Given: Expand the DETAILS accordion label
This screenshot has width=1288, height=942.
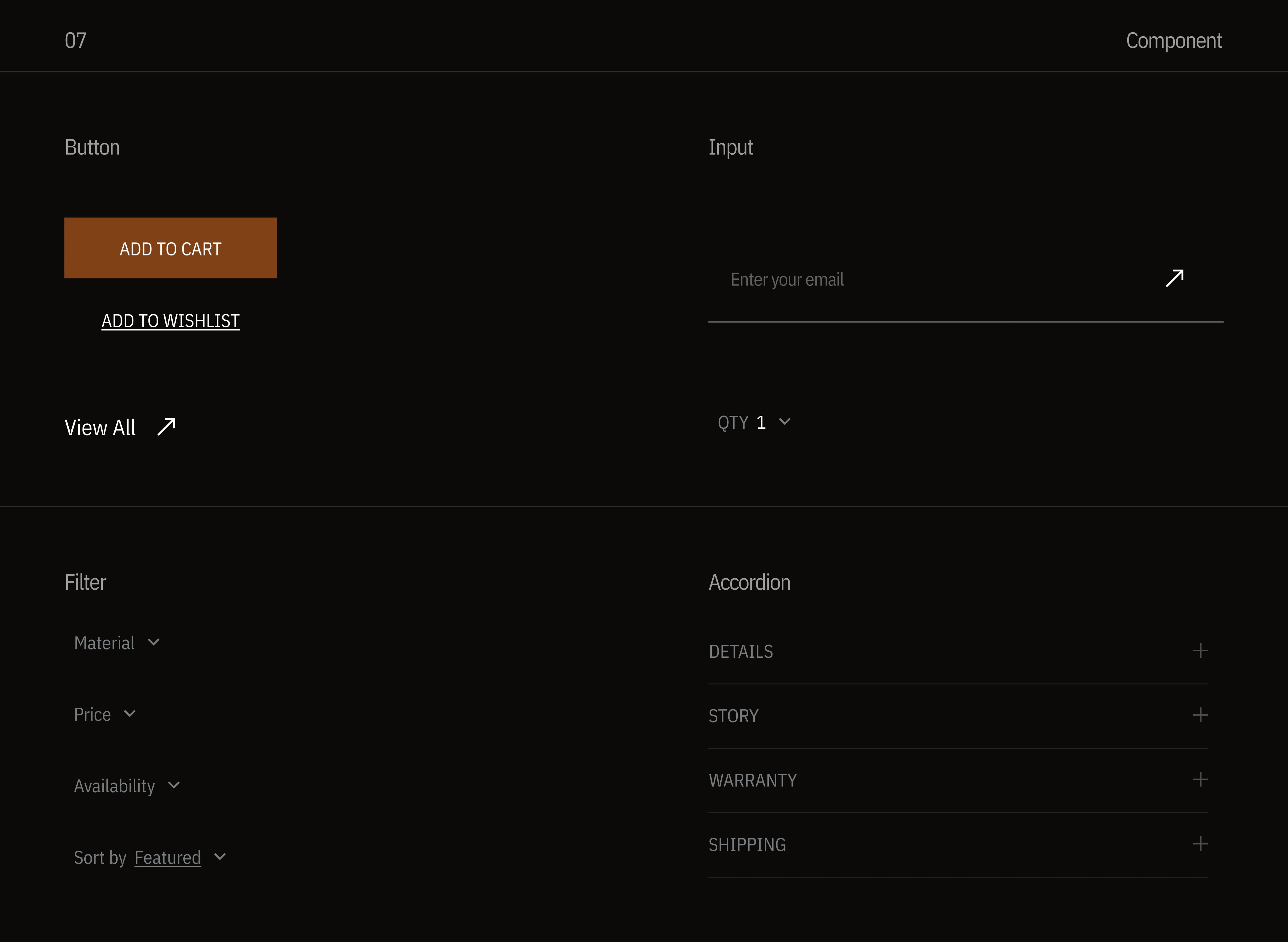Looking at the screenshot, I should click(x=741, y=652).
